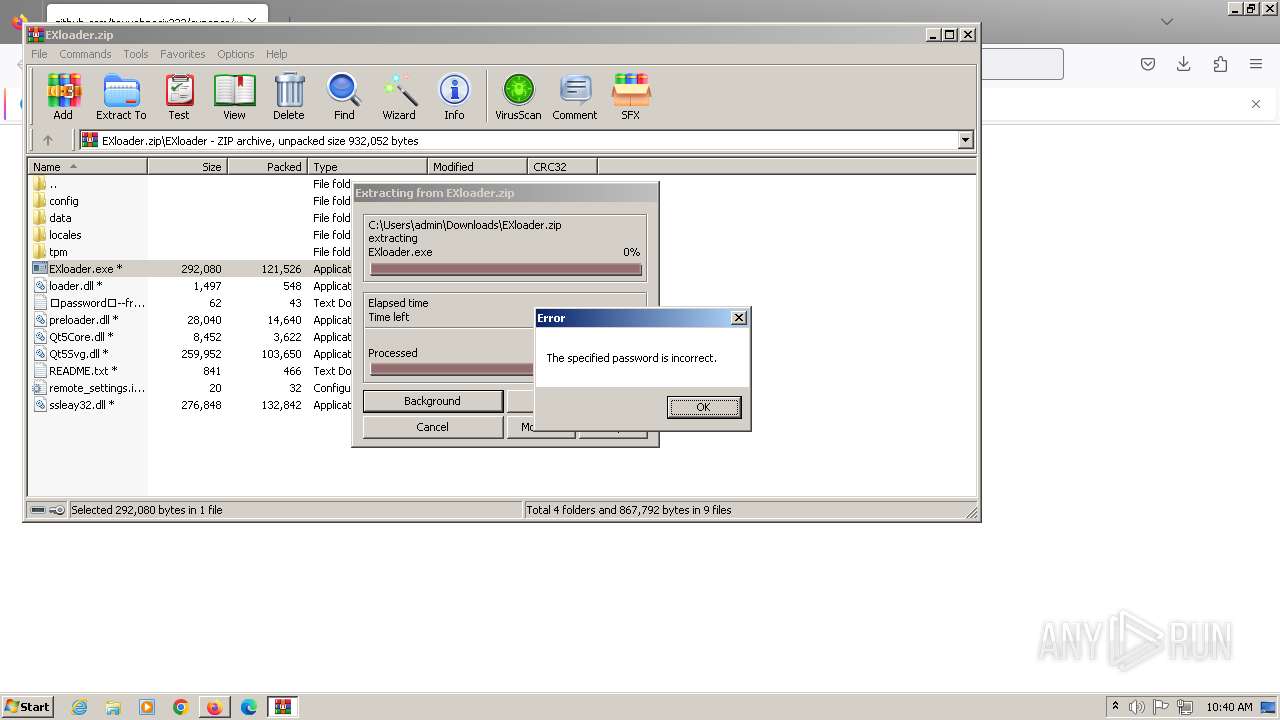Open the Commands menu

coord(85,54)
